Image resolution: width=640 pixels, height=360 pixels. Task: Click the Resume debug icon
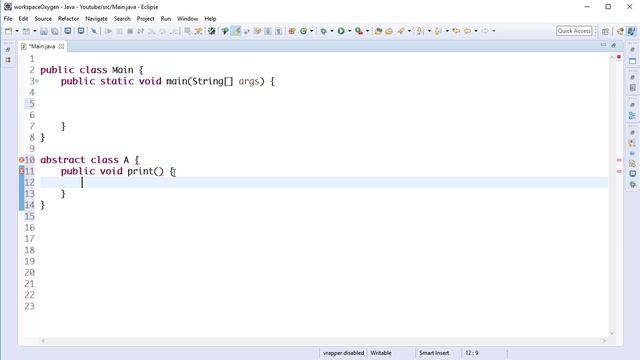109,31
